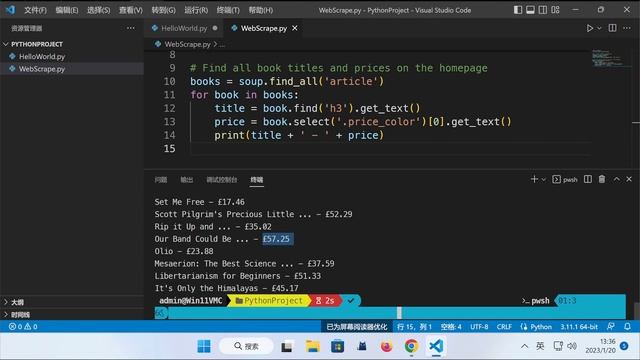Open the 帮助(H) menu

(x=260, y=10)
